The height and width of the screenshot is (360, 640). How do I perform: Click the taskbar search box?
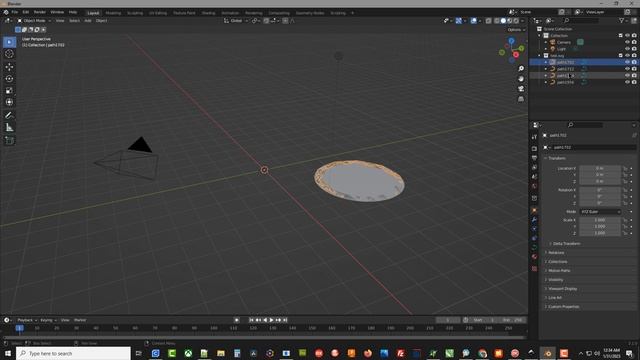73,353
